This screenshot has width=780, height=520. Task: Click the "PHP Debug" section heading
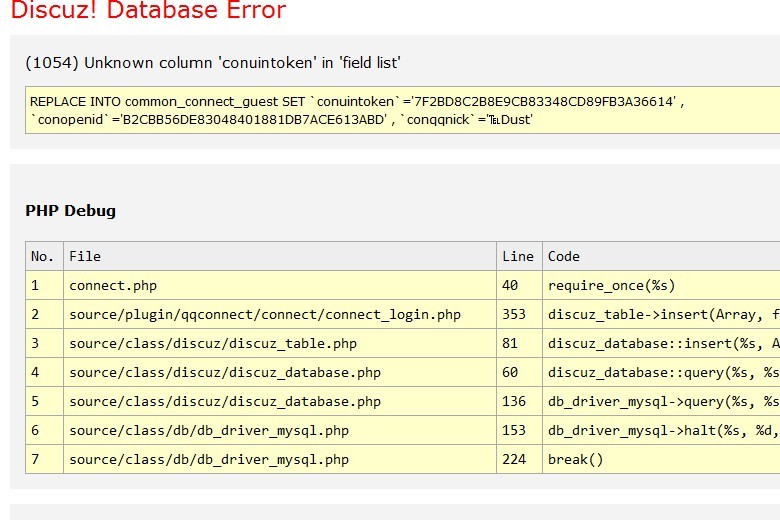point(70,211)
